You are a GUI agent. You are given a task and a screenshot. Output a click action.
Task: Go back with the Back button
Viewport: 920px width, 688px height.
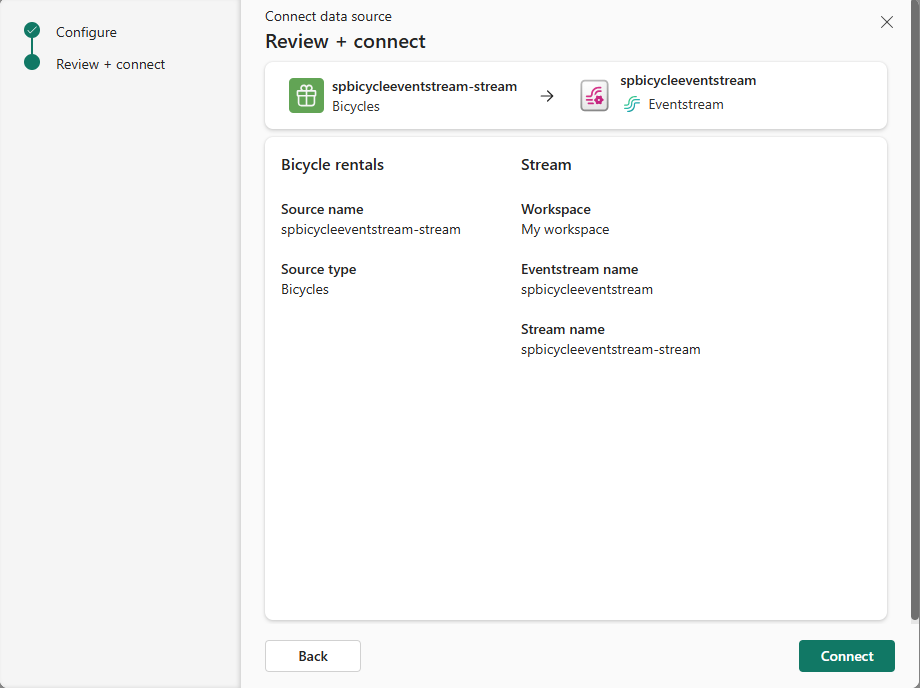coord(313,656)
